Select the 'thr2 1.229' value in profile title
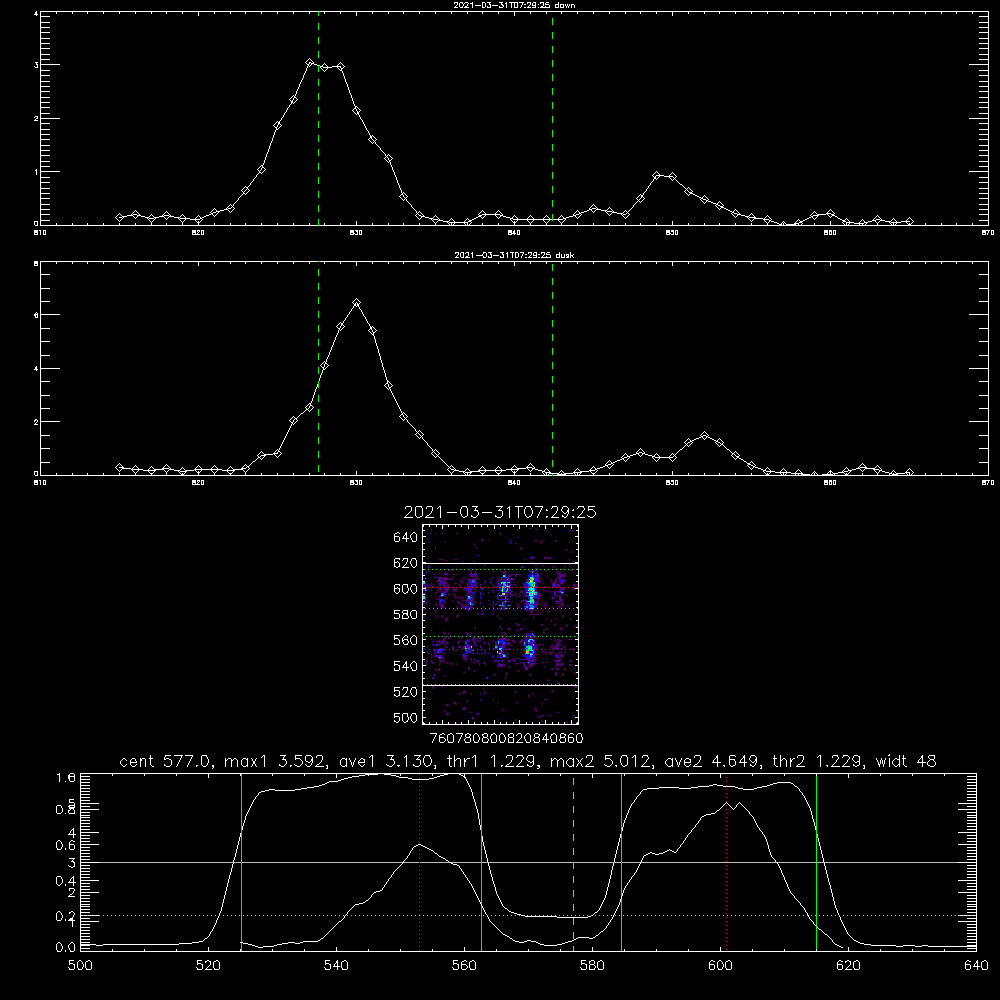Viewport: 1000px width, 1000px height. [x=818, y=761]
